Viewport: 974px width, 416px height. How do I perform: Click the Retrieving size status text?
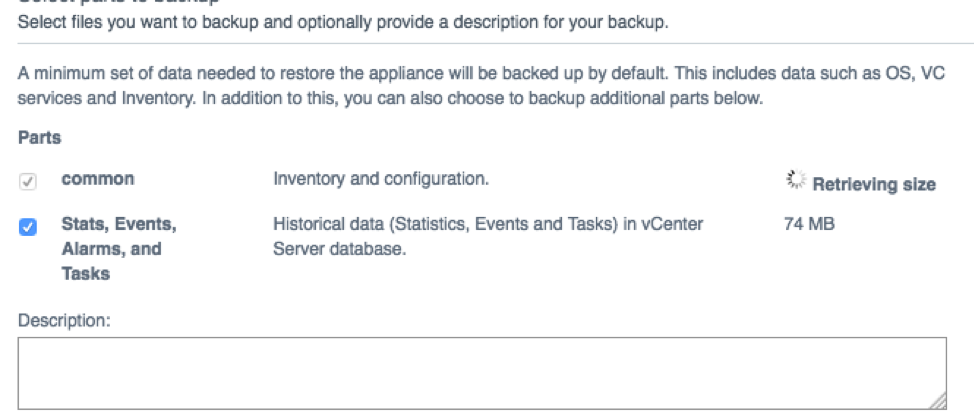coord(874,184)
